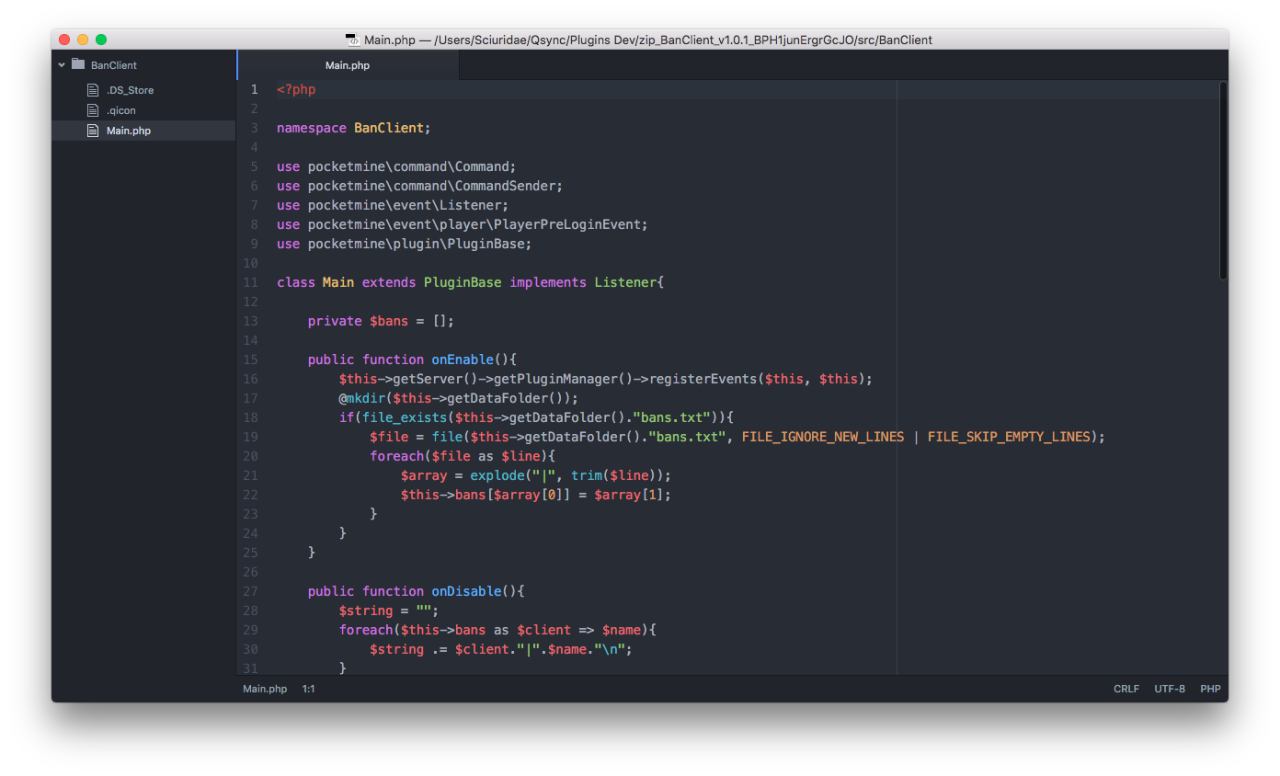Viewport: 1280px width, 776px height.
Task: Click 'use pocketmine\event\Listener;' line
Action: pos(392,205)
